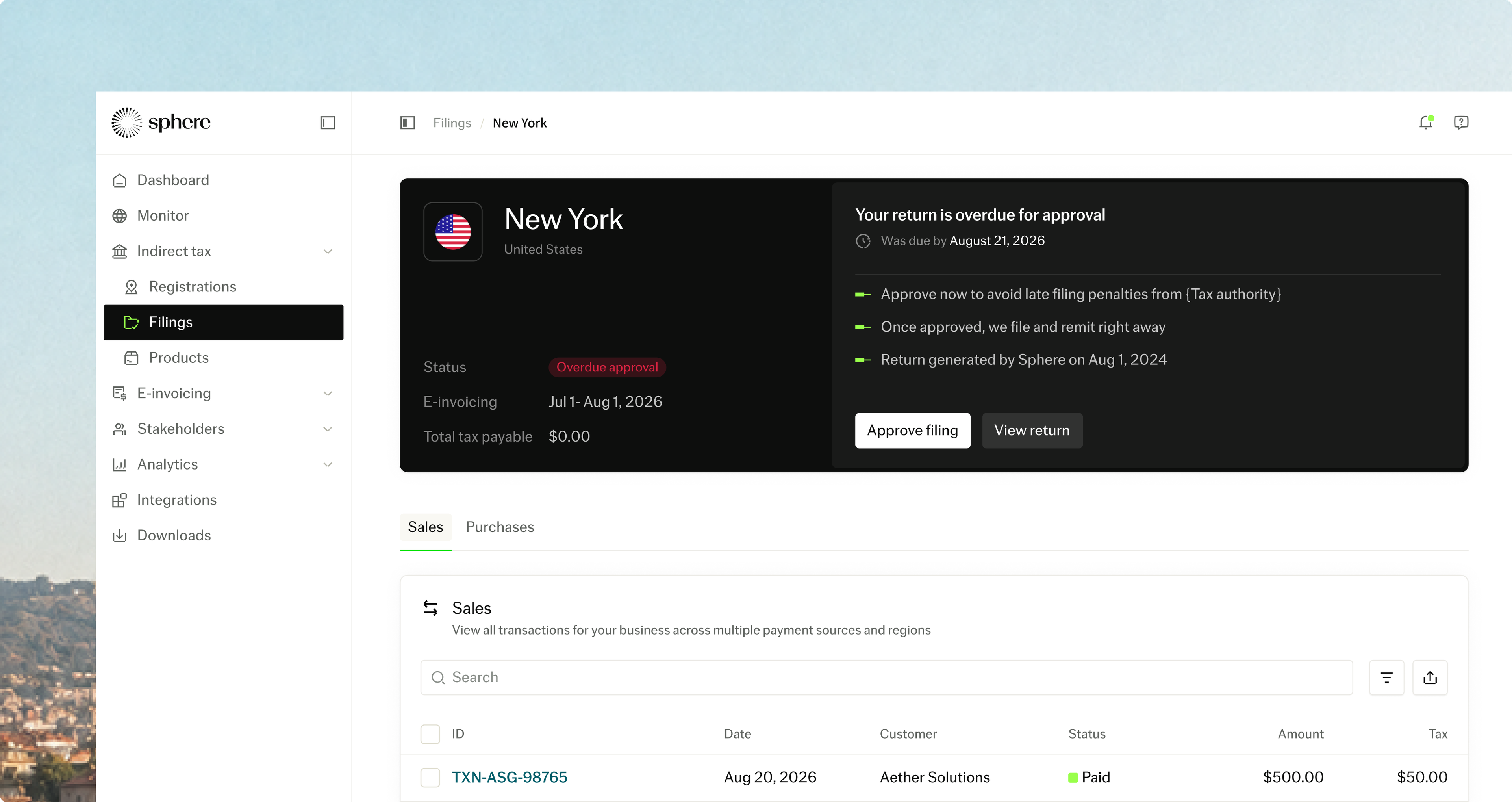Collapse the sidebar using the panel icon next to the Sphere logo

(x=328, y=123)
